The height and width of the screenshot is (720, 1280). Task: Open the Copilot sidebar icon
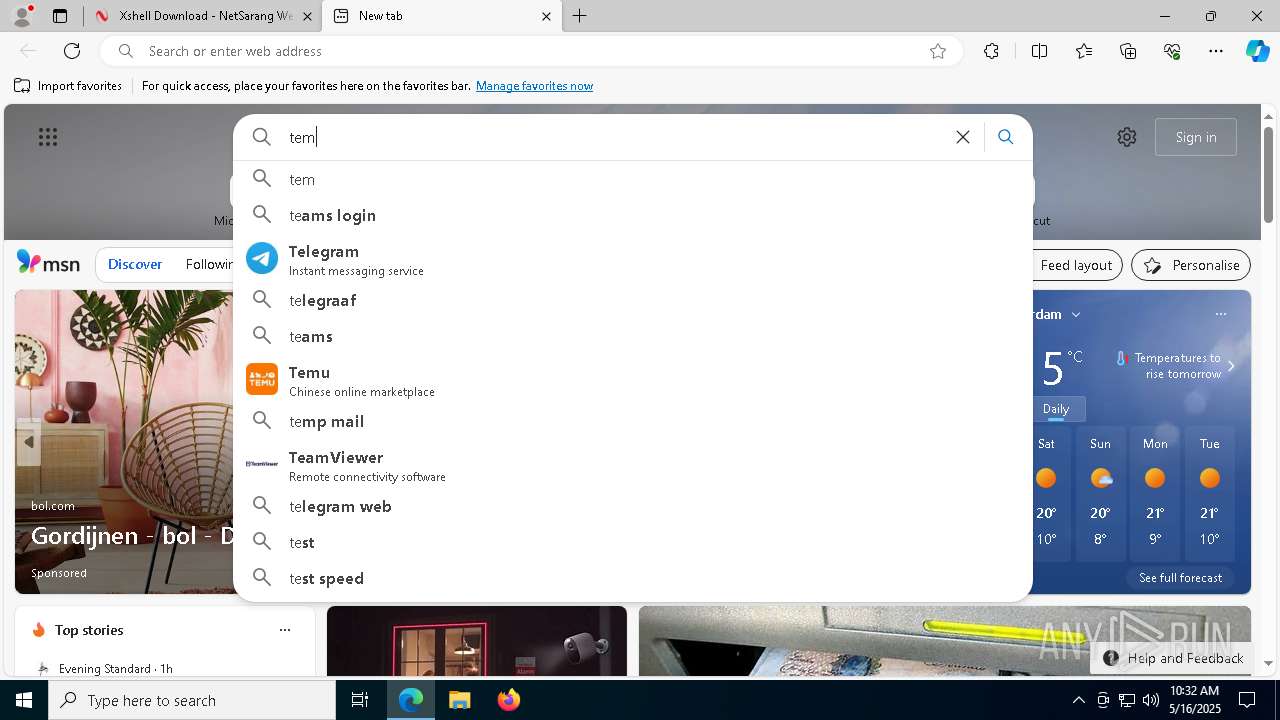pos(1257,51)
